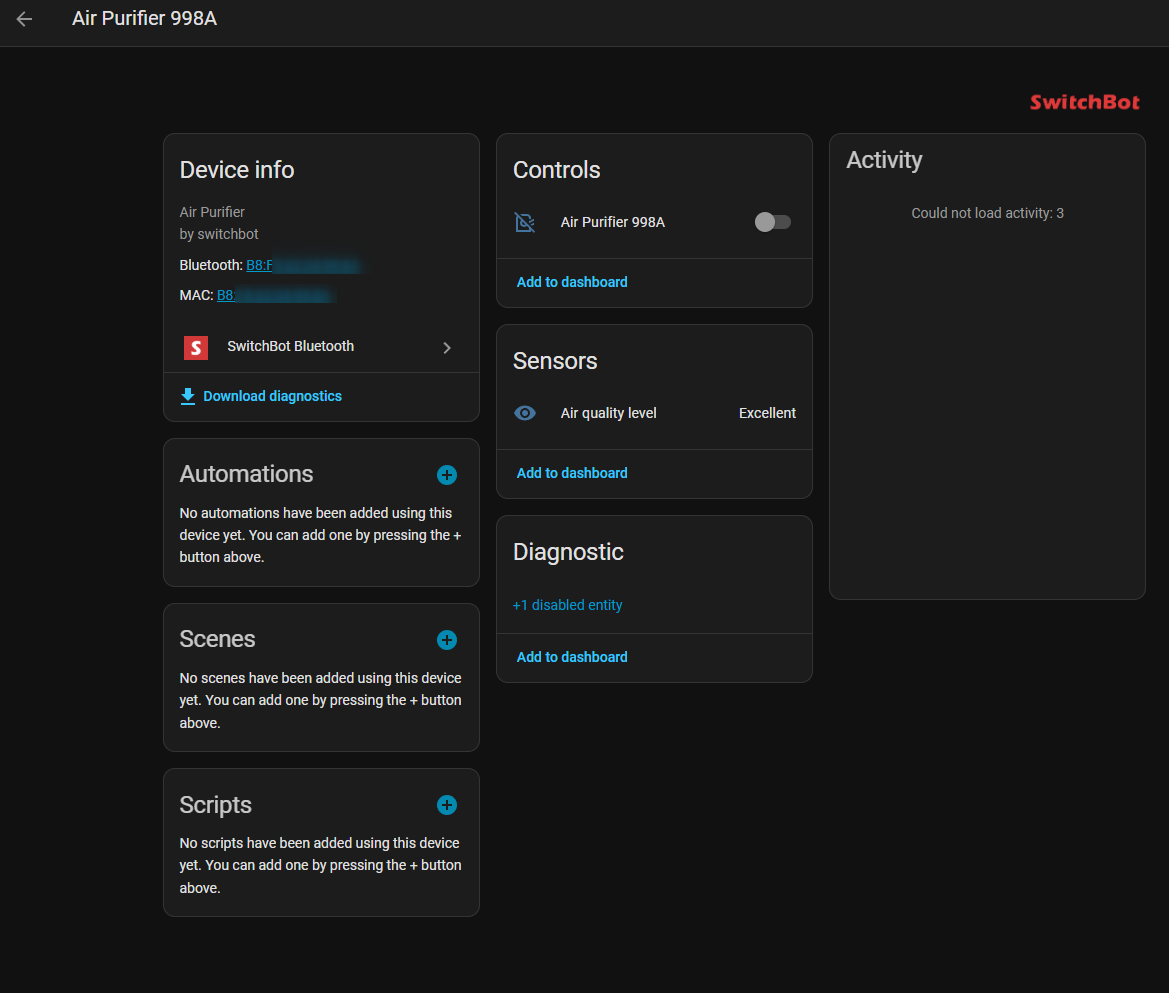Image resolution: width=1169 pixels, height=993 pixels.
Task: Add a new scene with plus icon
Action: (447, 640)
